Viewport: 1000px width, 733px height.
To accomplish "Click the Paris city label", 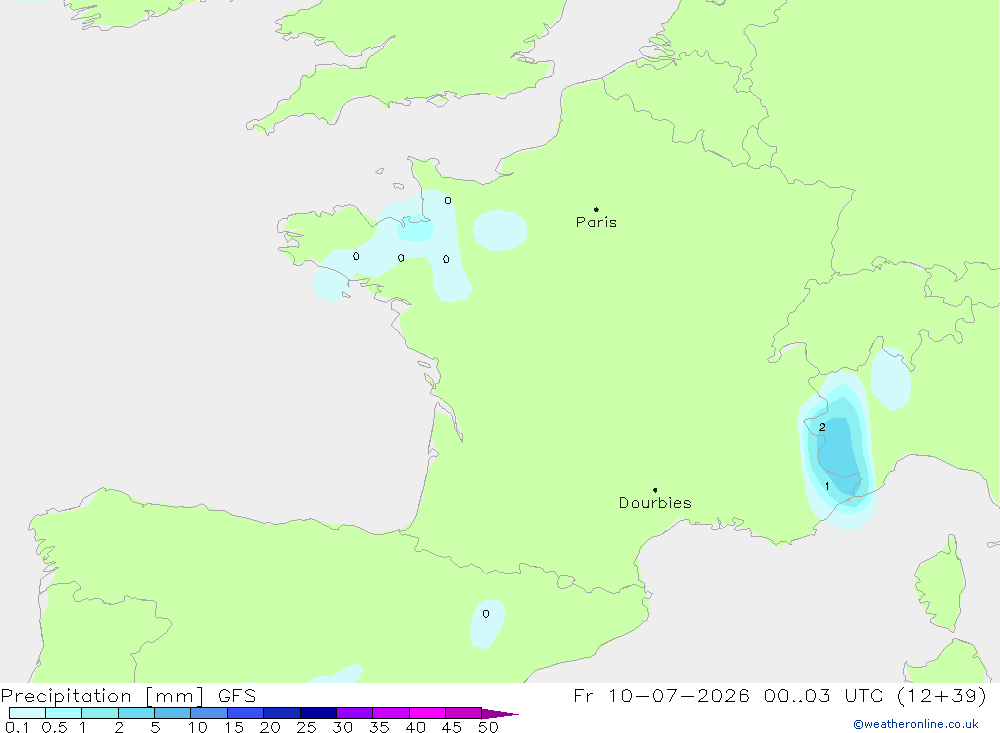I will click(596, 222).
